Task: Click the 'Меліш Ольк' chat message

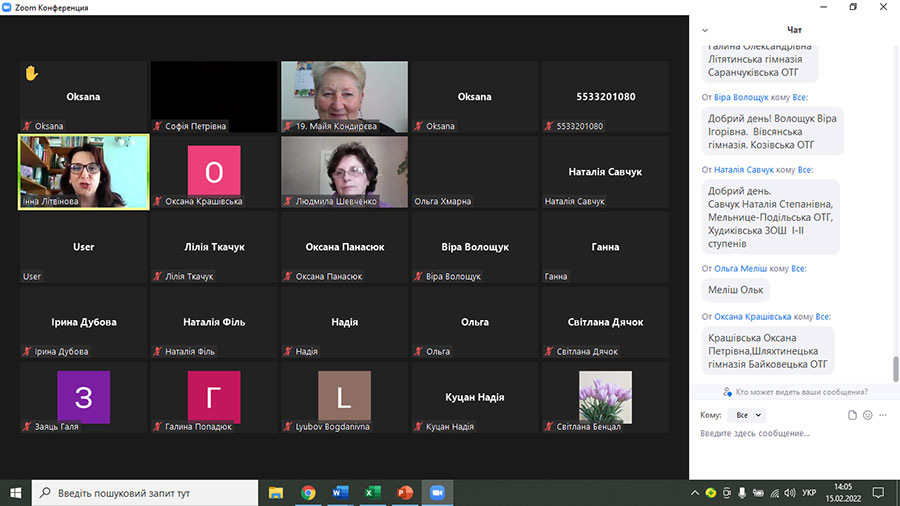Action: click(735, 290)
